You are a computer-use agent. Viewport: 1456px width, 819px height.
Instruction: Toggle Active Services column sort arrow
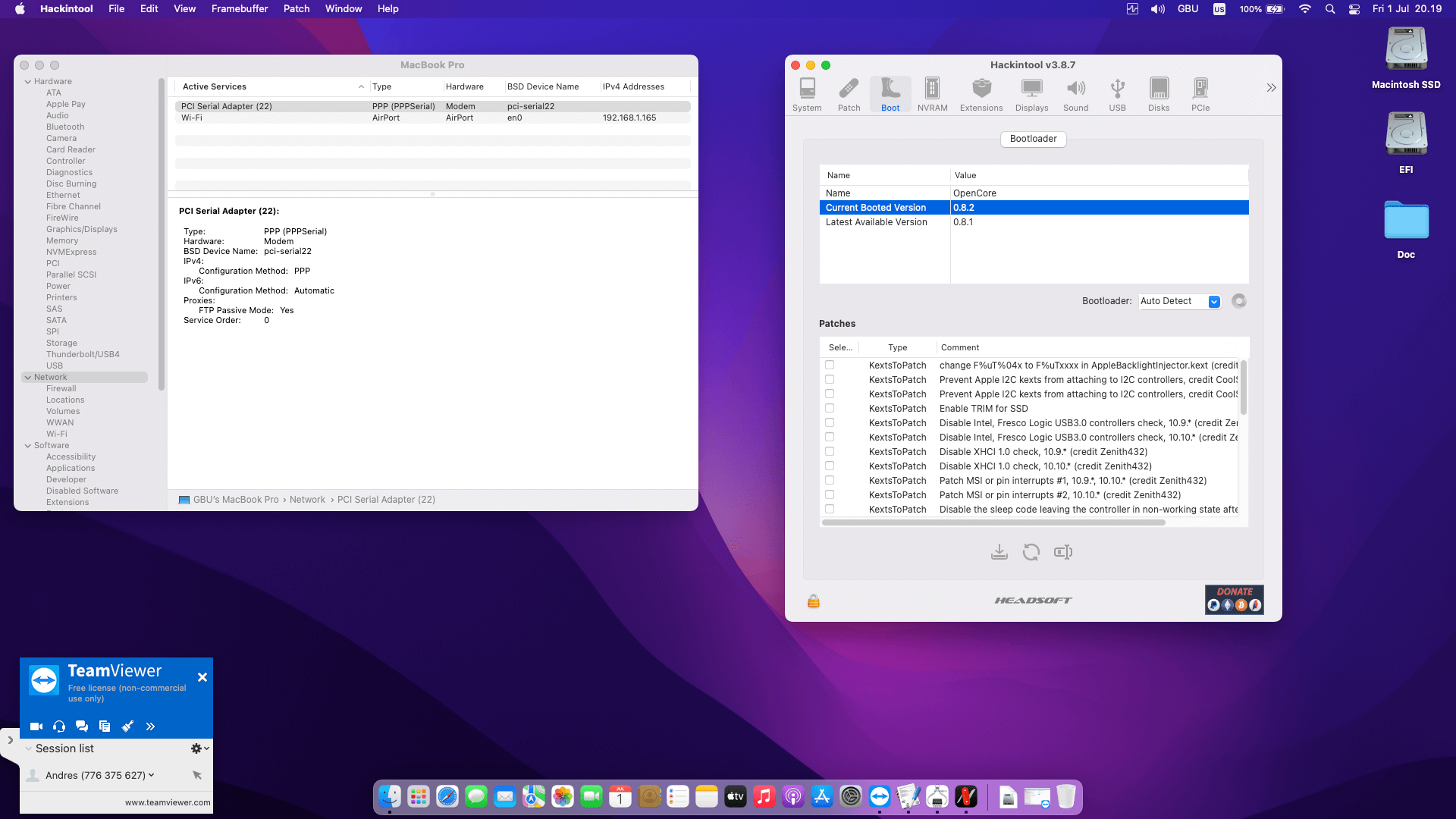click(x=361, y=87)
